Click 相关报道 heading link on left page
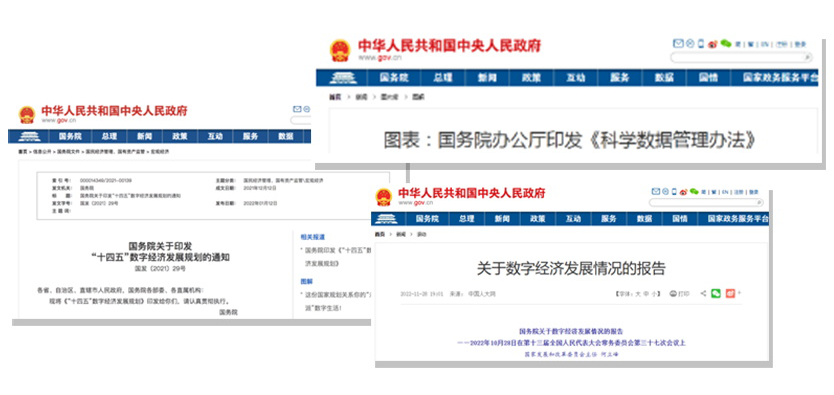834x395 pixels. (x=312, y=237)
